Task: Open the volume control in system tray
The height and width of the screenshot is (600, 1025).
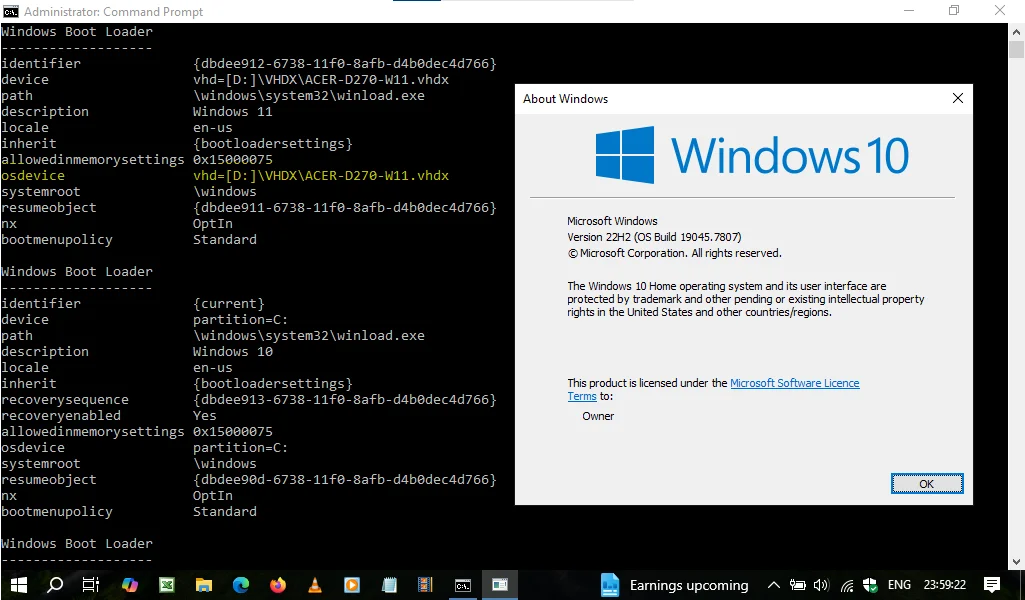Action: tap(821, 585)
